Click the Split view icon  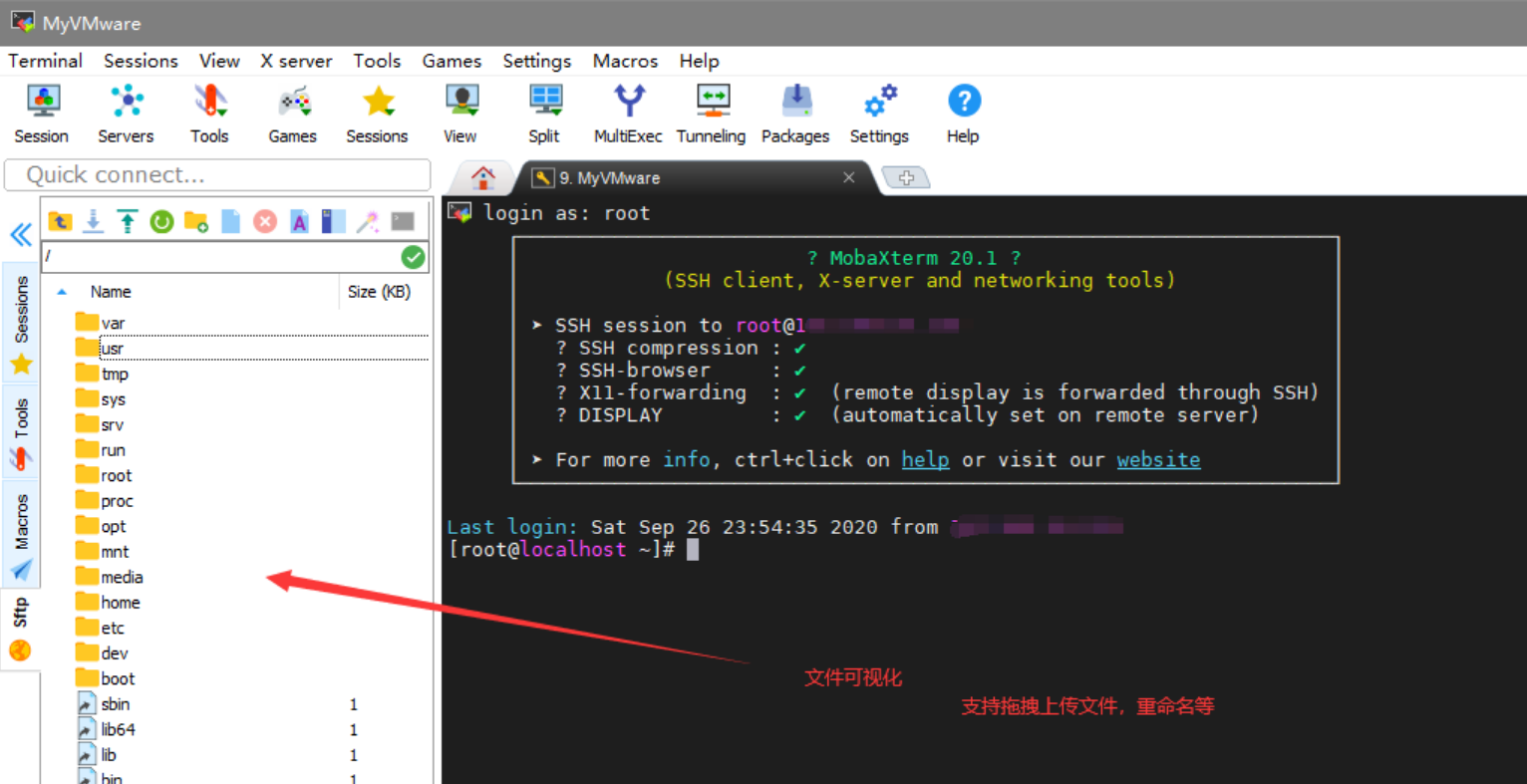pyautogui.click(x=544, y=114)
